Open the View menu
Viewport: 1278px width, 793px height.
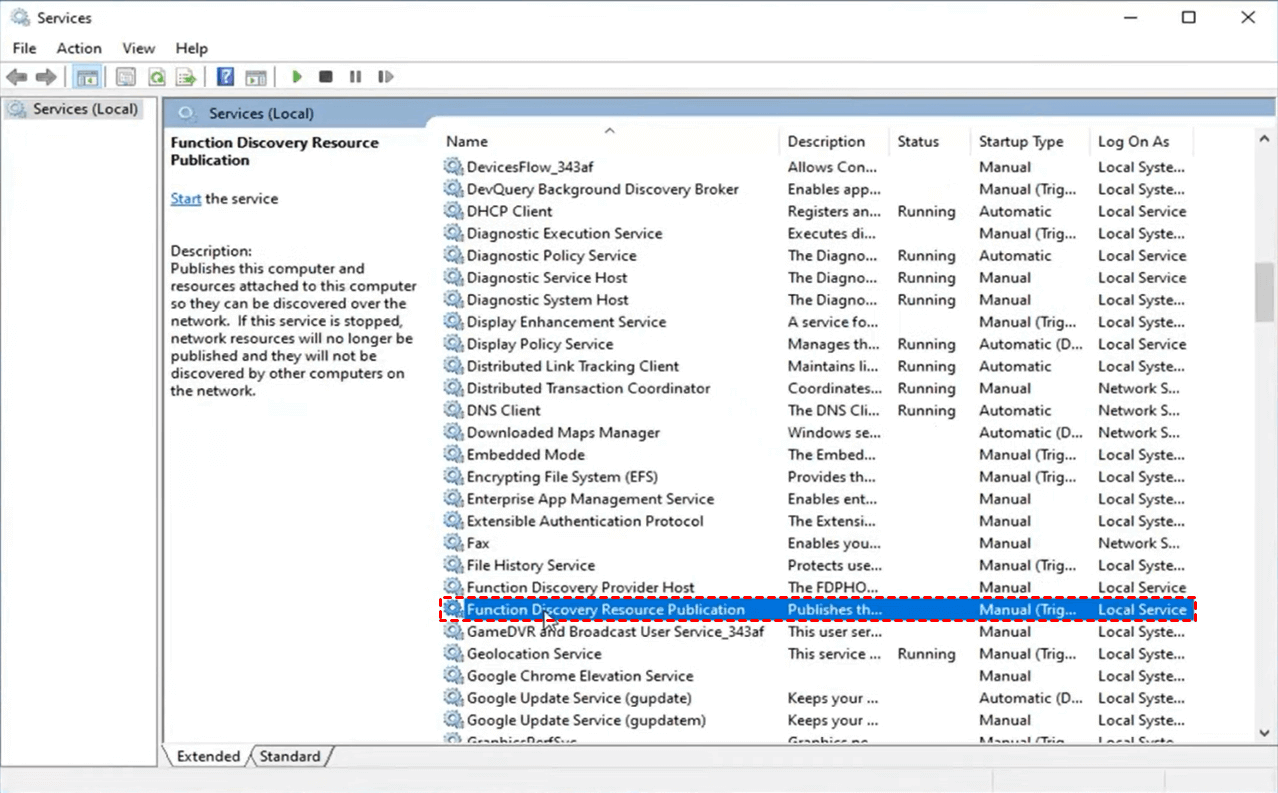138,48
